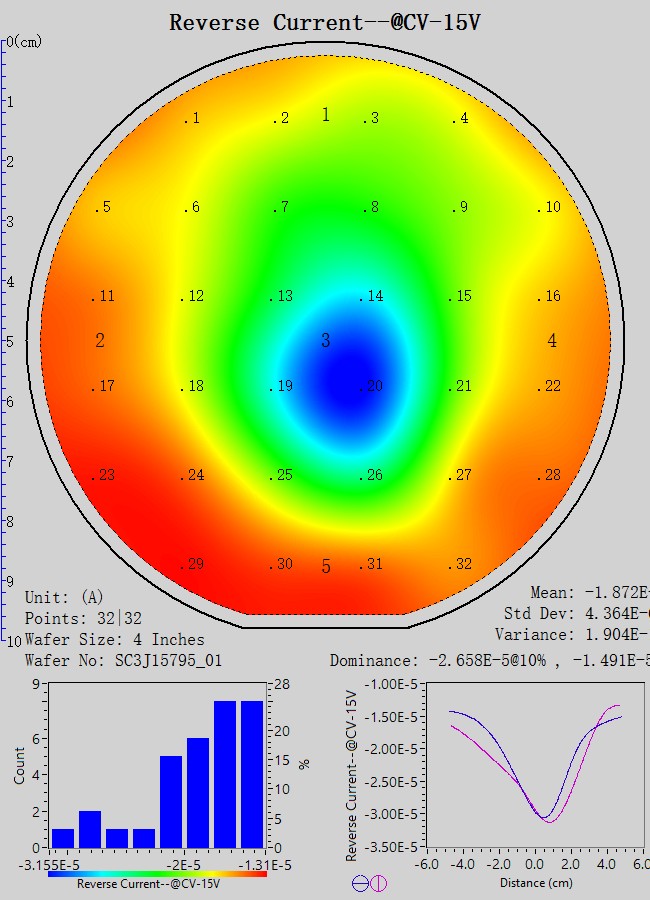Select measurement point 20 in the blue center
This screenshot has height=900, width=650.
click(x=373, y=386)
